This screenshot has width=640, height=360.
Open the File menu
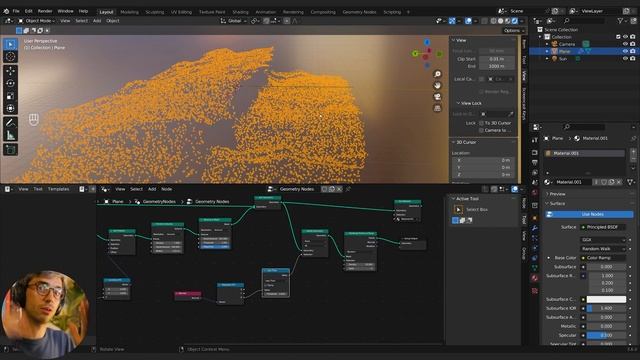16,11
